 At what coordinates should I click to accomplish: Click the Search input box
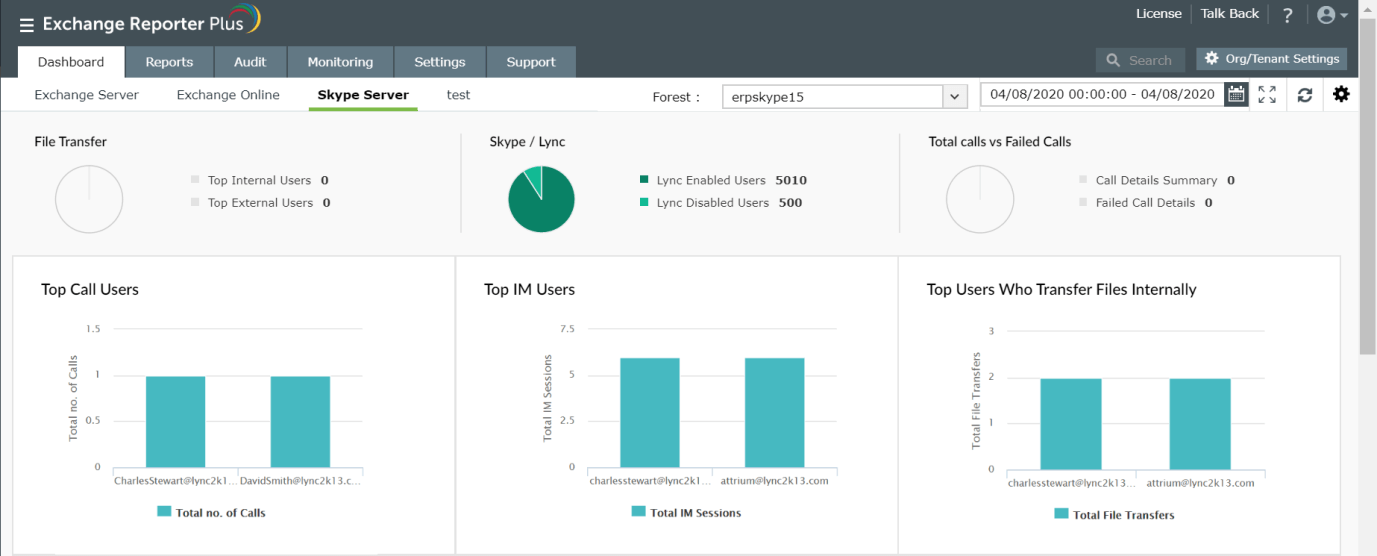1140,61
